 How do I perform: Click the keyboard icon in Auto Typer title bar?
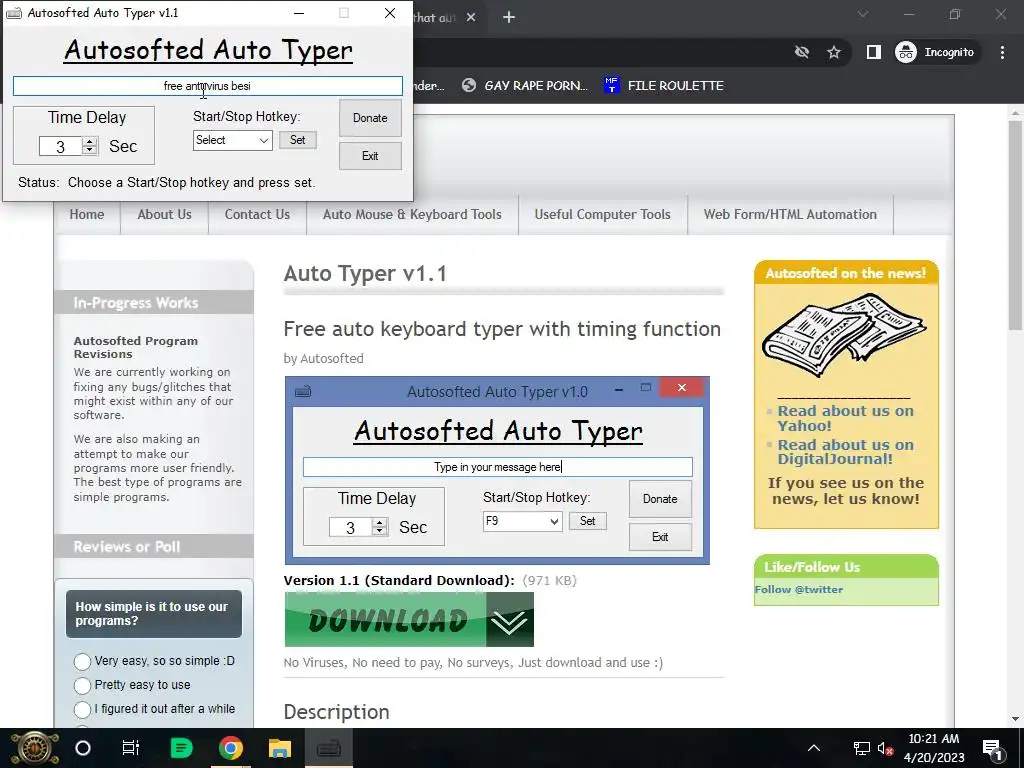pos(14,13)
